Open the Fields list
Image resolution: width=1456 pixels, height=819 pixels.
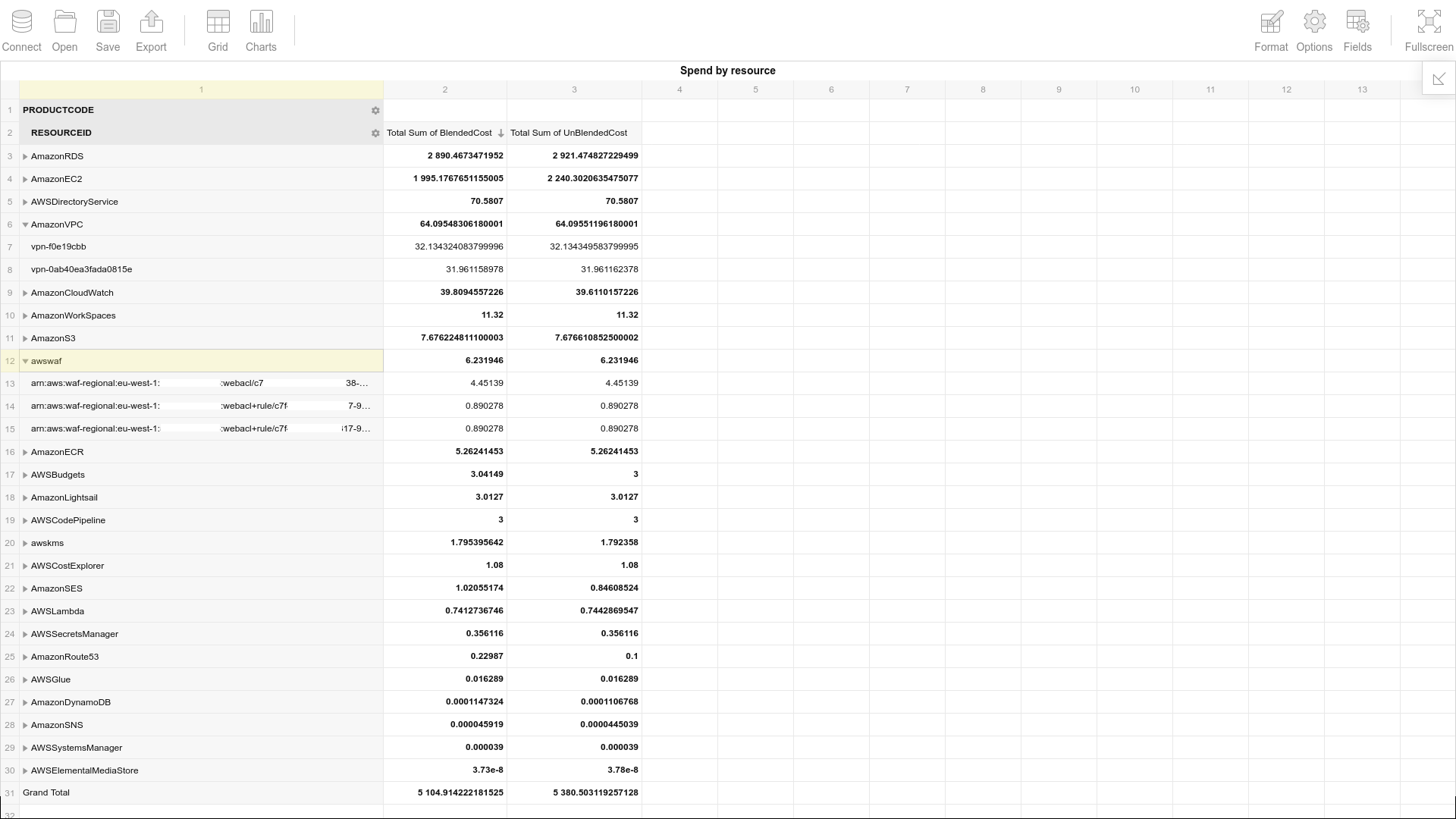1358,31
